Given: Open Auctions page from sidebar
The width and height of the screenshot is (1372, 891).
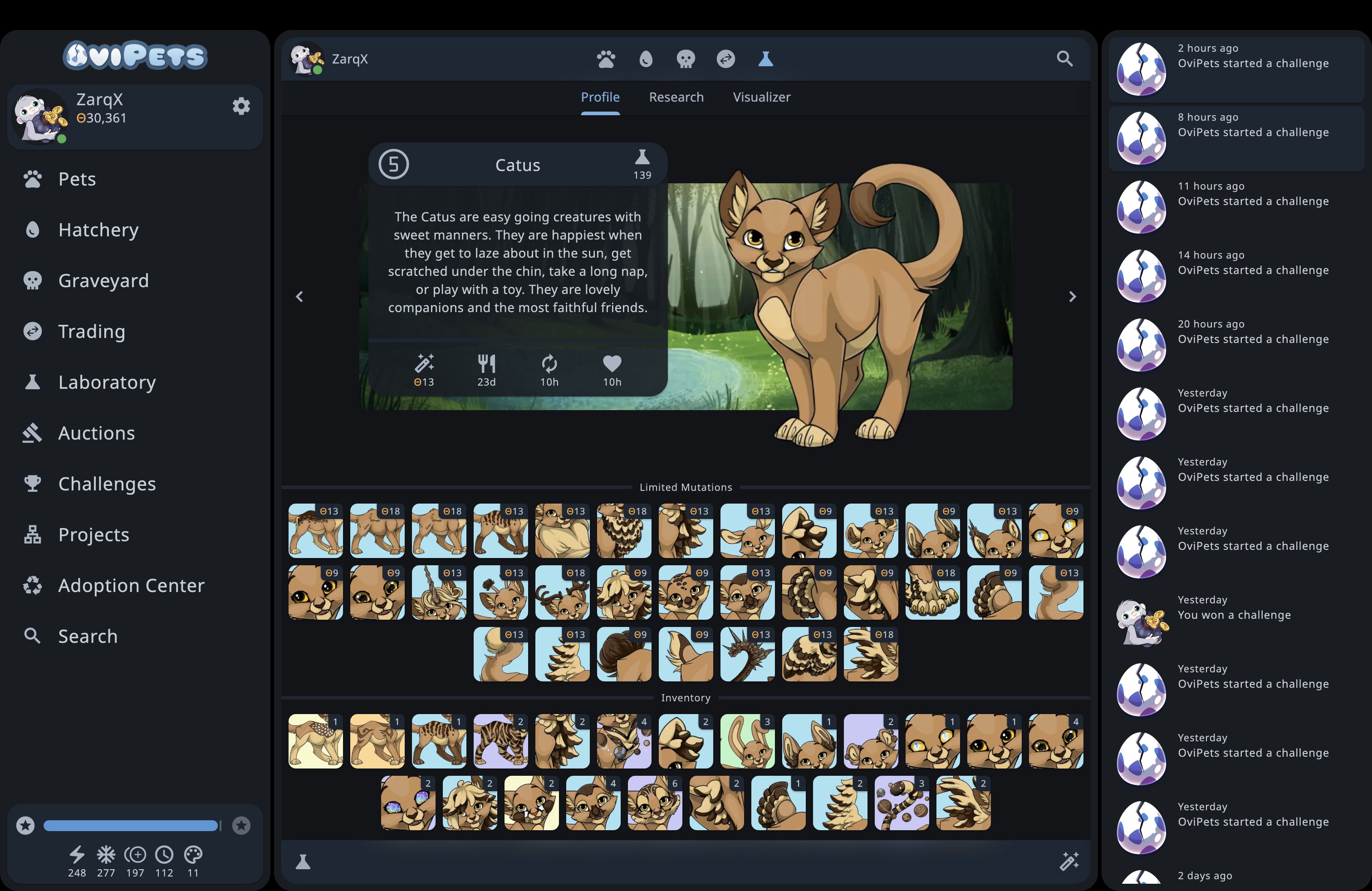Looking at the screenshot, I should (x=136, y=433).
